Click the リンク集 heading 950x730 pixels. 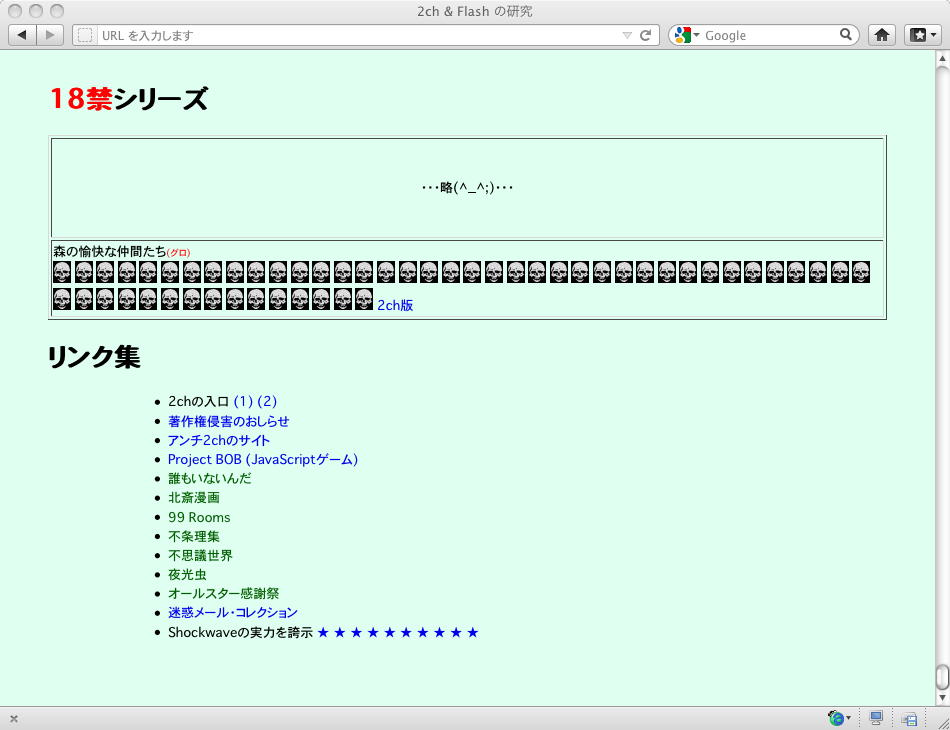click(x=94, y=356)
